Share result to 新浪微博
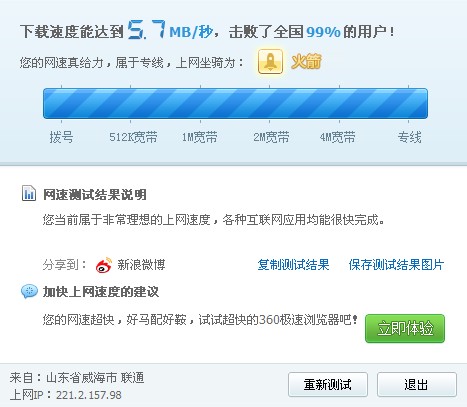 tap(141, 265)
